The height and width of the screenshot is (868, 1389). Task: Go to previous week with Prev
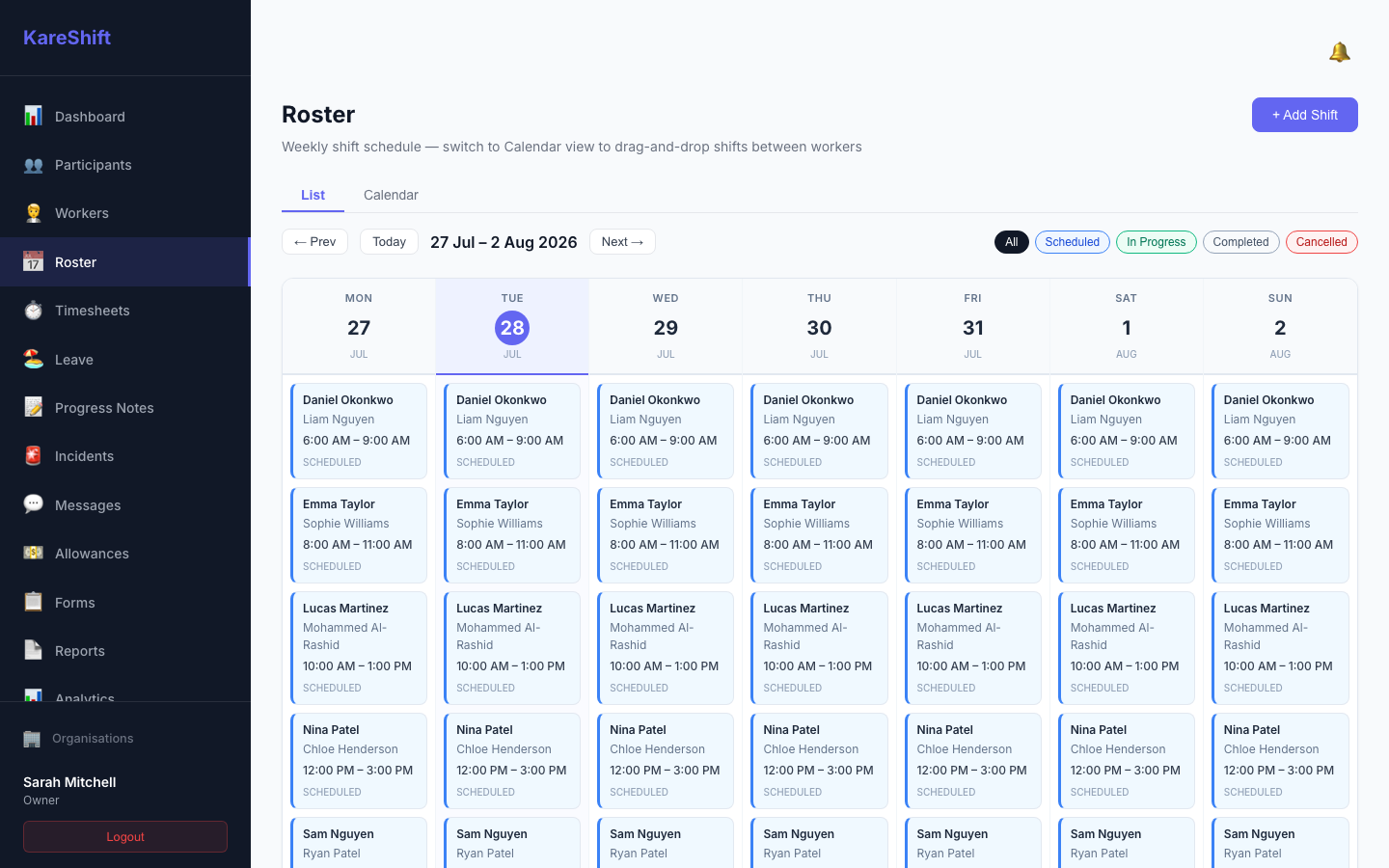click(x=314, y=242)
